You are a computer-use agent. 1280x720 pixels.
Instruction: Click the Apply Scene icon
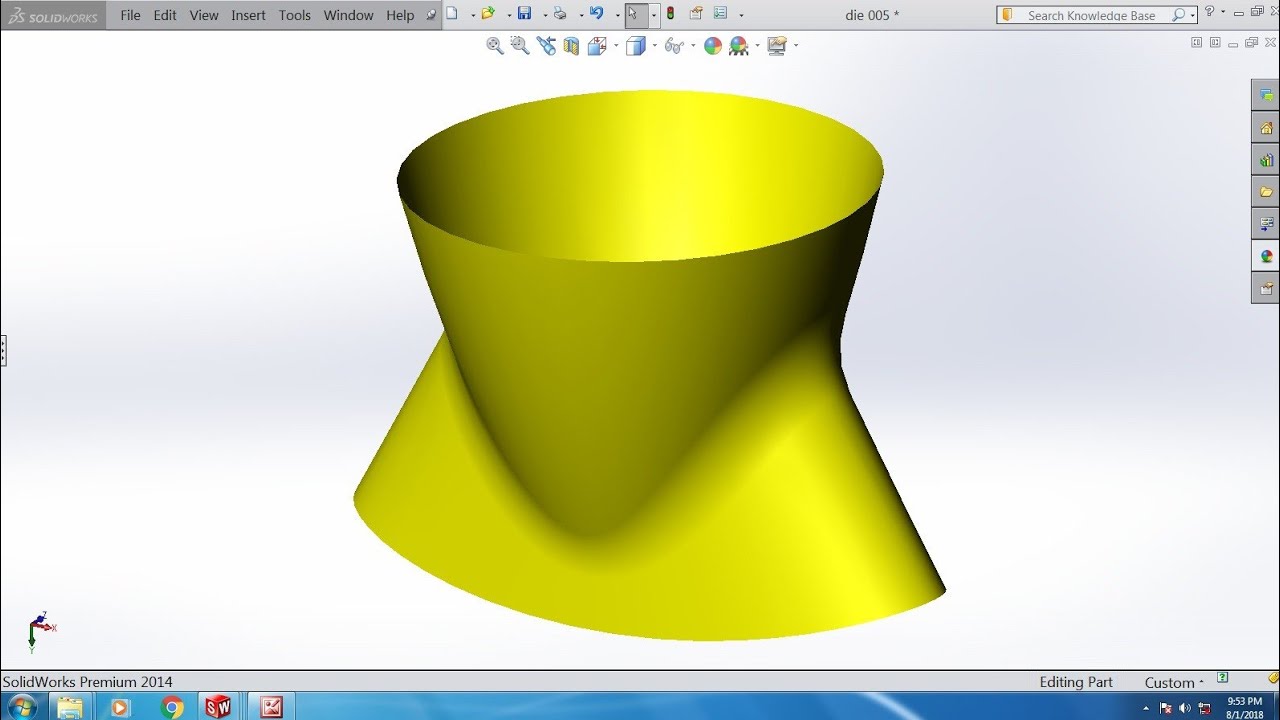click(739, 45)
